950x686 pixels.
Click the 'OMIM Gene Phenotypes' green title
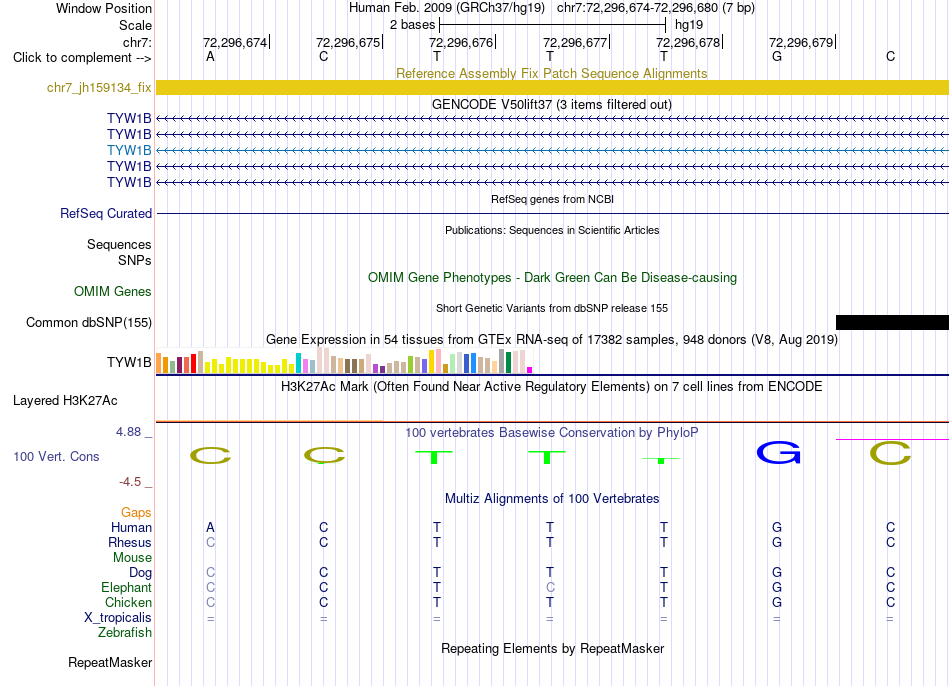click(552, 278)
